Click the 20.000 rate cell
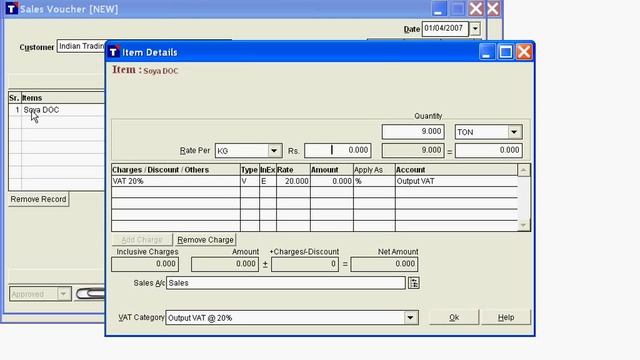Viewport: 640px width, 360px height. (x=293, y=181)
